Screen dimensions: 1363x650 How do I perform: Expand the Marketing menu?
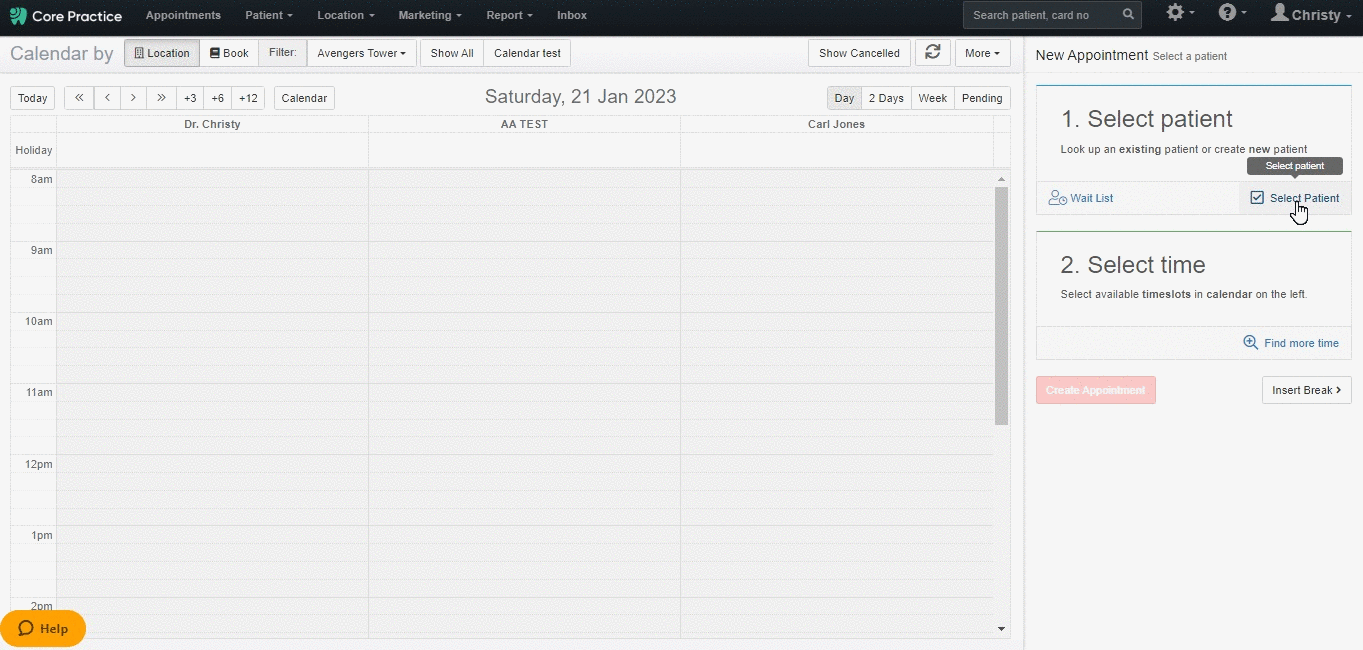pyautogui.click(x=430, y=15)
